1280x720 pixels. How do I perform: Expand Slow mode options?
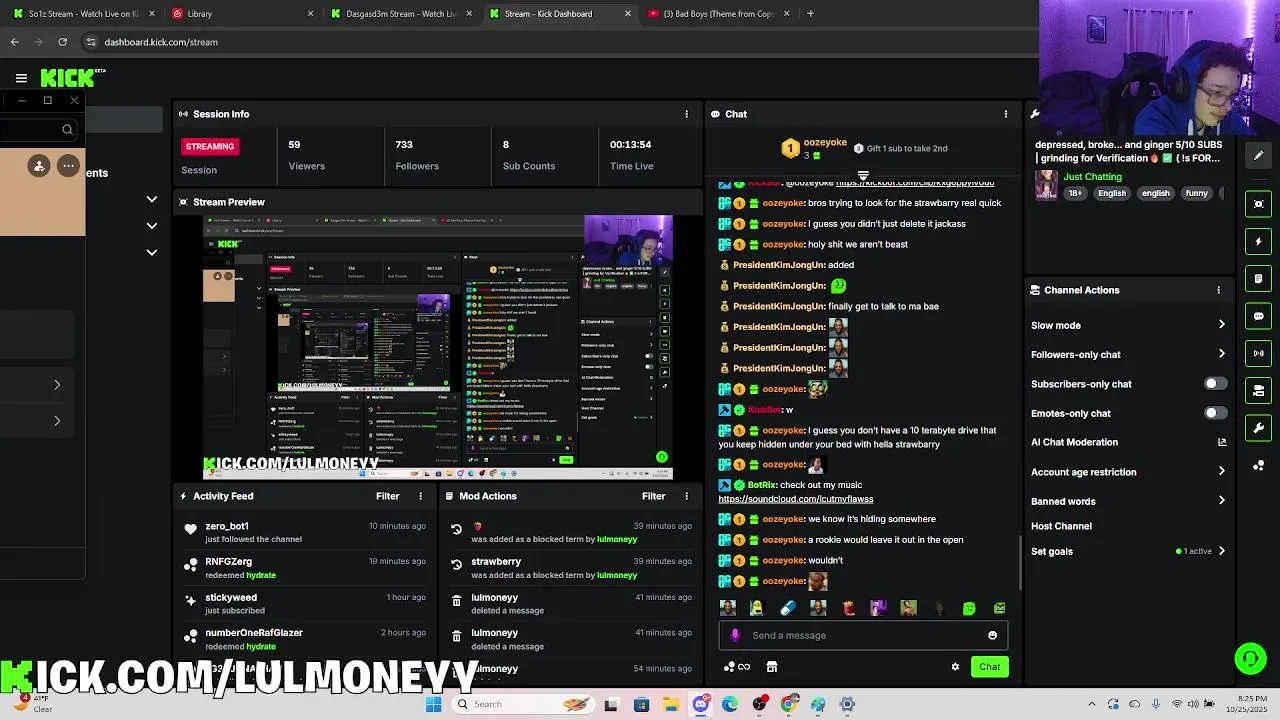click(1221, 325)
